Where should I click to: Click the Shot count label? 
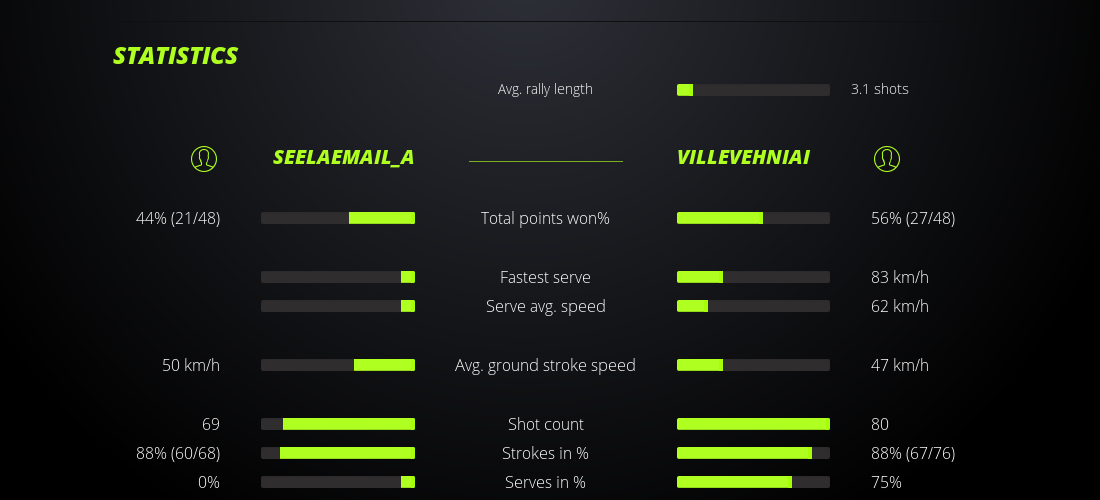point(545,424)
